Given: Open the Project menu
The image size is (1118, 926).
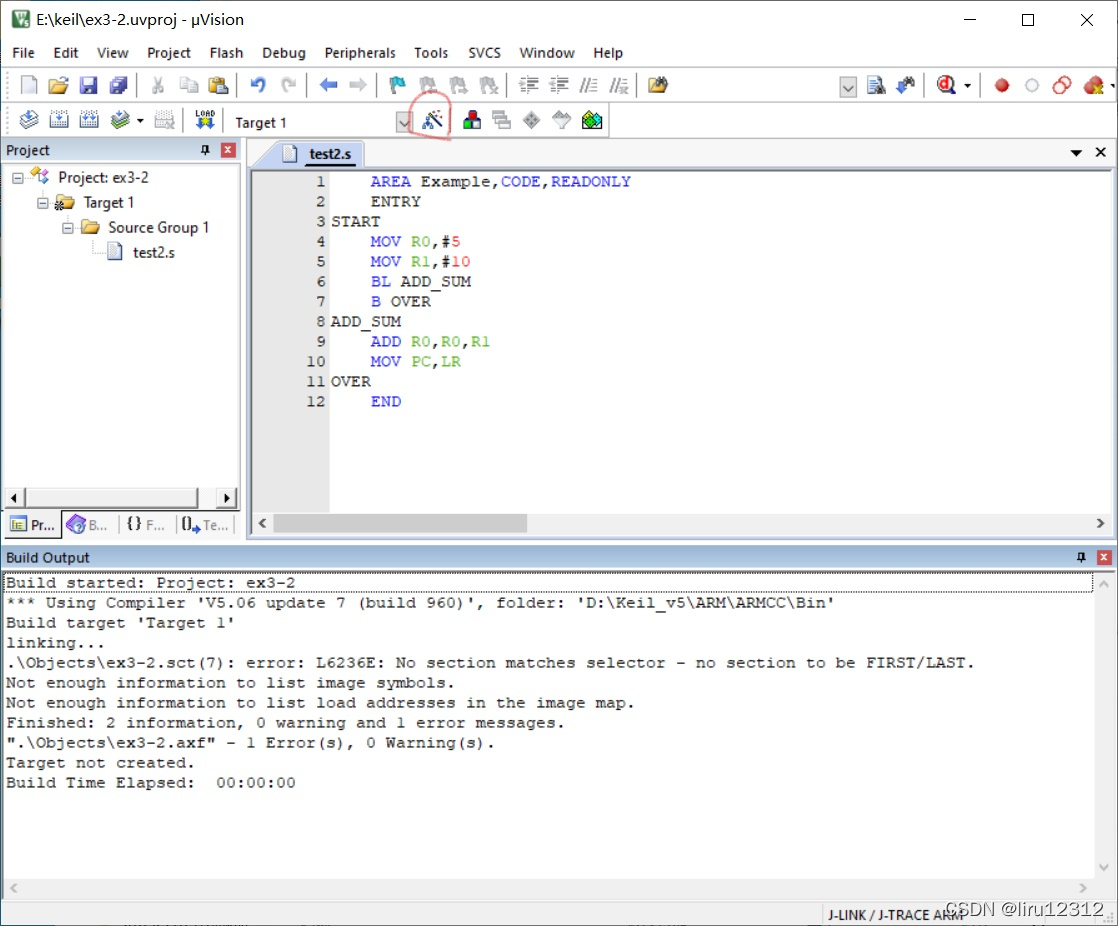Looking at the screenshot, I should point(169,53).
